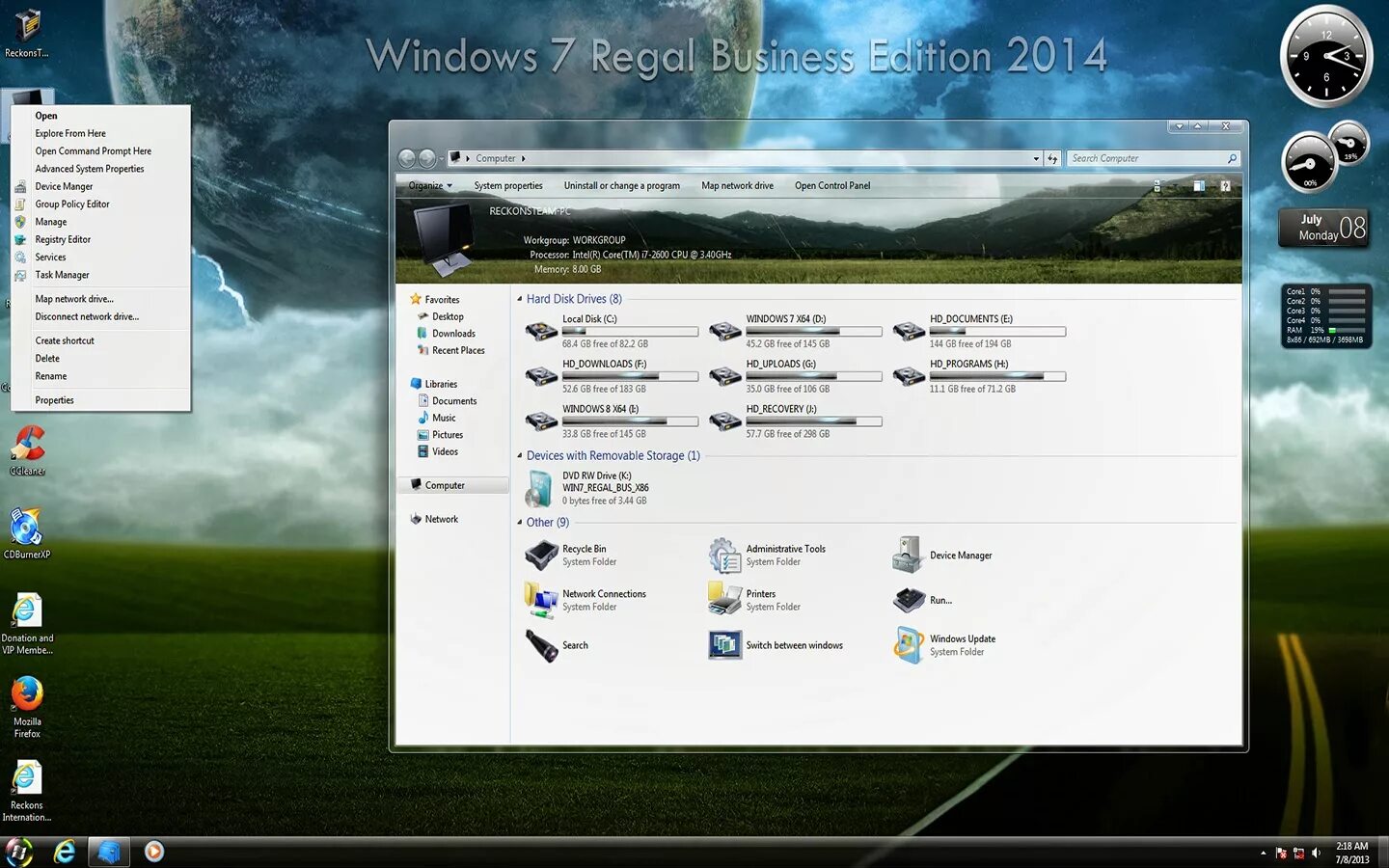Click the Explorer Back navigation button
Image resolution: width=1389 pixels, height=868 pixels.
407,158
